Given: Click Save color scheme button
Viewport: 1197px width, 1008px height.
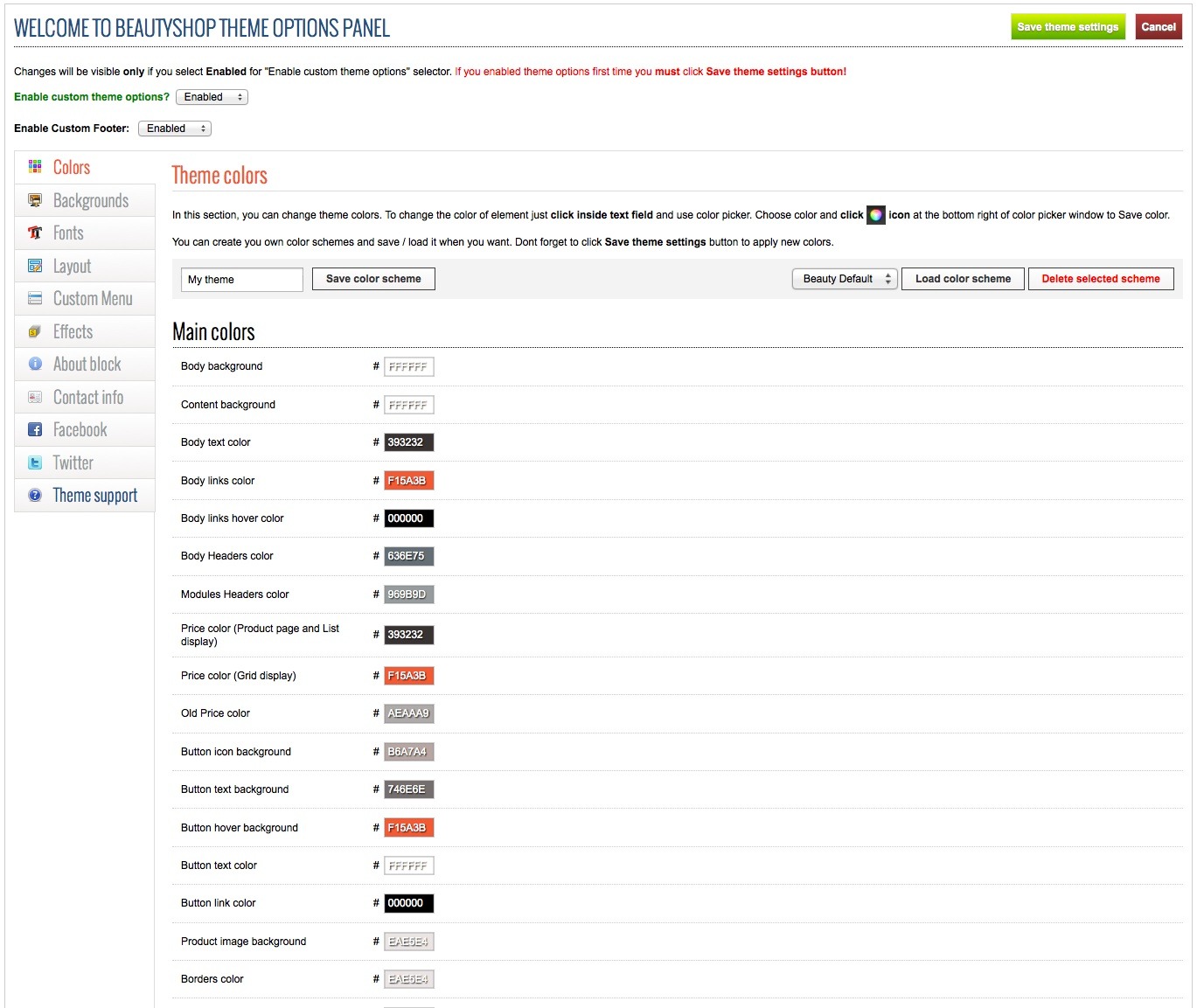Looking at the screenshot, I should click(x=373, y=279).
